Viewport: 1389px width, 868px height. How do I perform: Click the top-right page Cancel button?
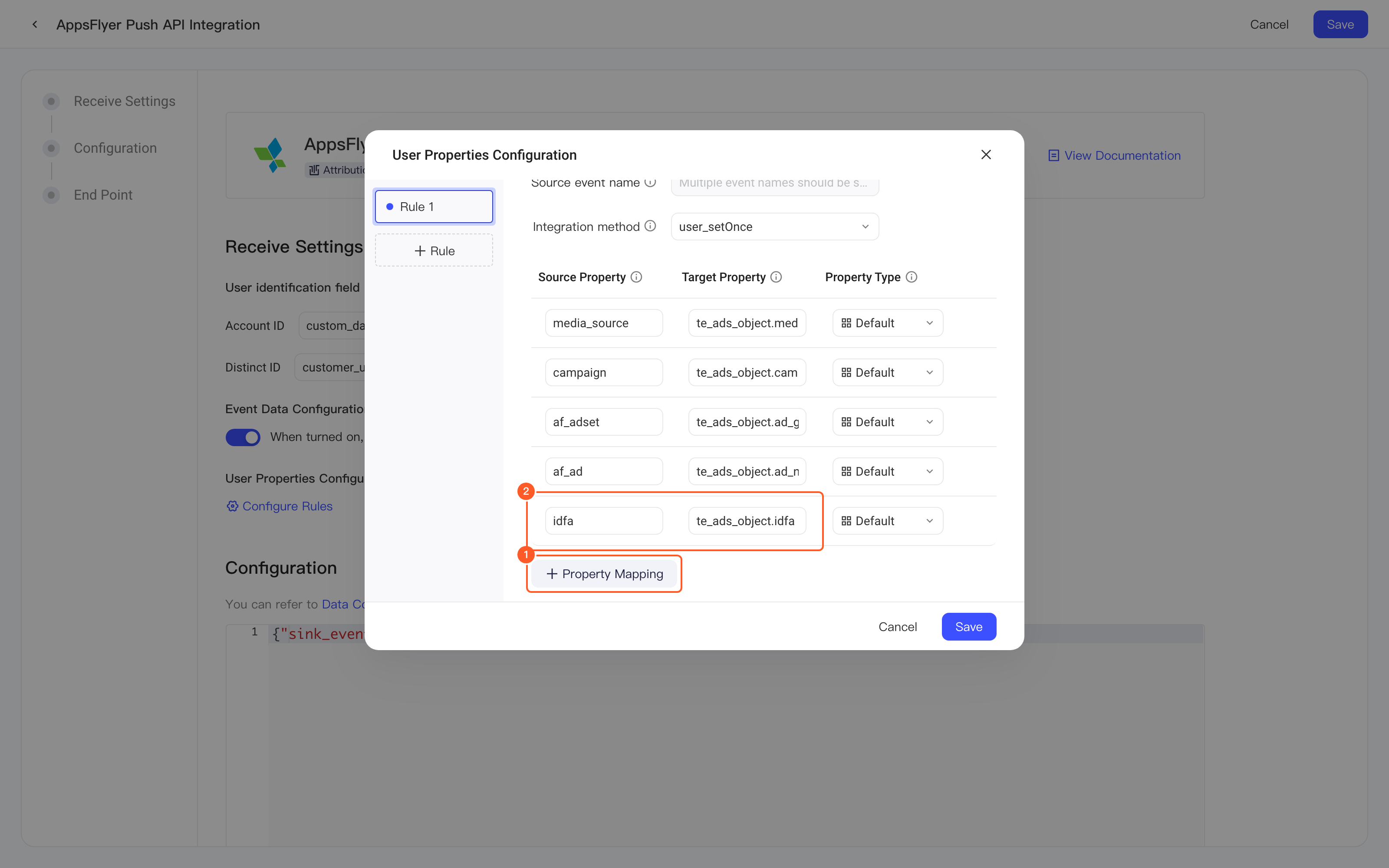tap(1268, 24)
